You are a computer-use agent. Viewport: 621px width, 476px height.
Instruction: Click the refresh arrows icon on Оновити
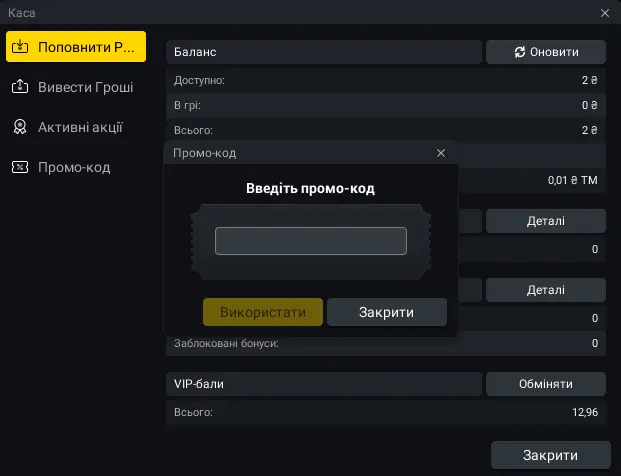tap(519, 52)
